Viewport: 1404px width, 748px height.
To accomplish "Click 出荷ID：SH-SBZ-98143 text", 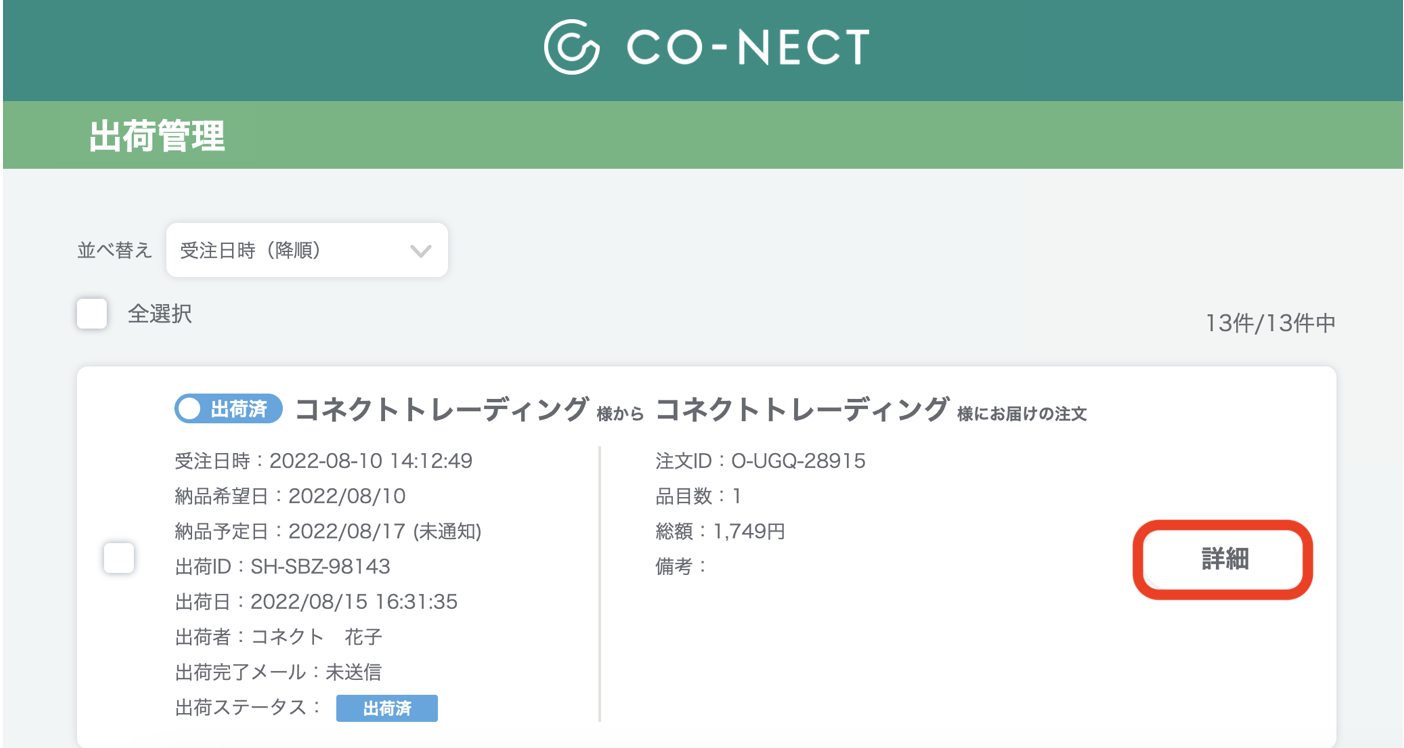I will 283,567.
